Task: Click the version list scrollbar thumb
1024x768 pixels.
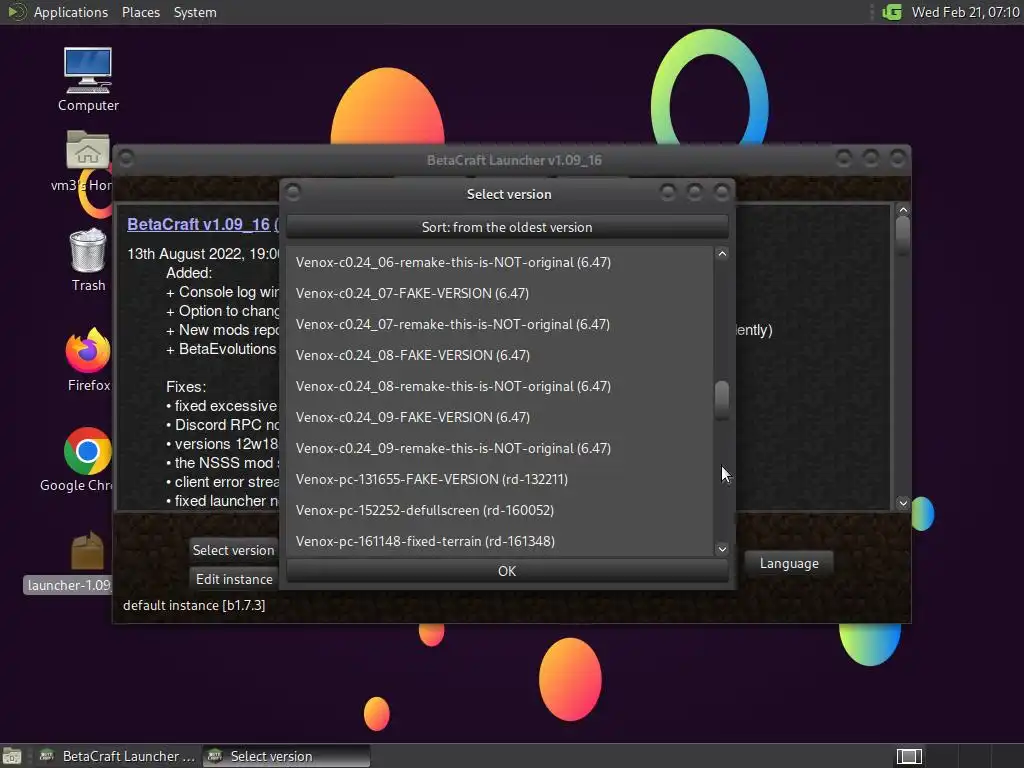Action: tap(722, 398)
